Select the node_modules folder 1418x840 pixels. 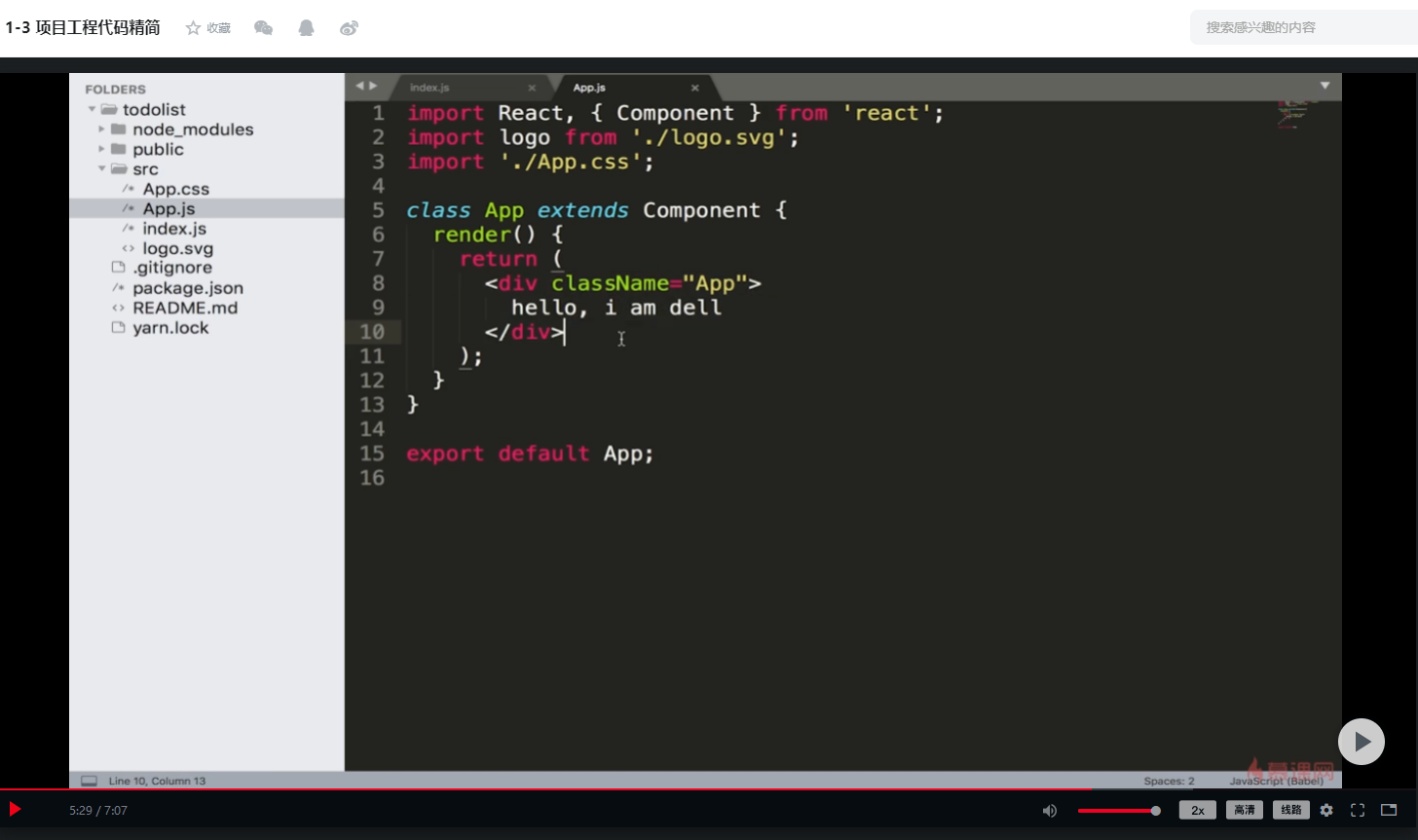coord(193,129)
